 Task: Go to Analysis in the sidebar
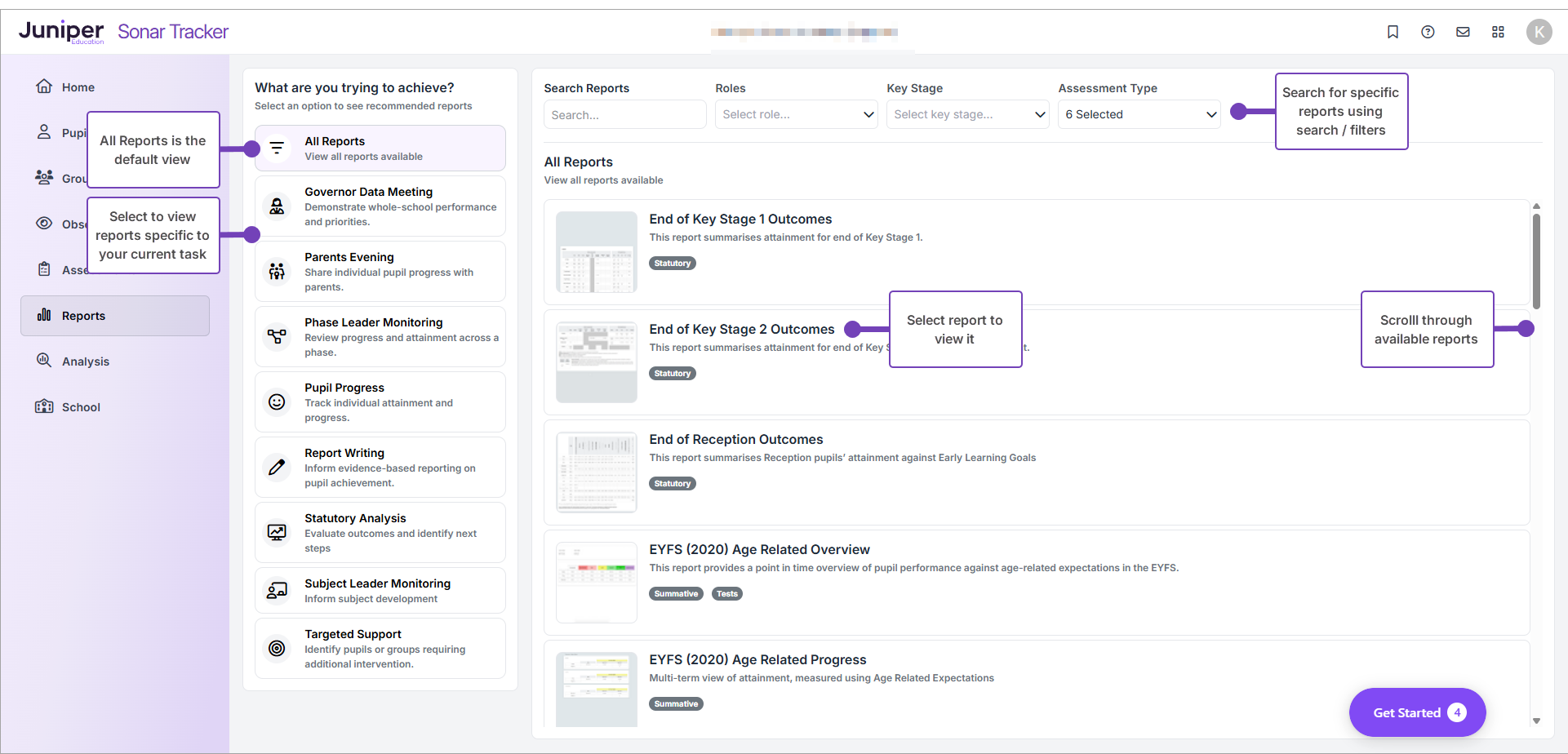tap(85, 361)
